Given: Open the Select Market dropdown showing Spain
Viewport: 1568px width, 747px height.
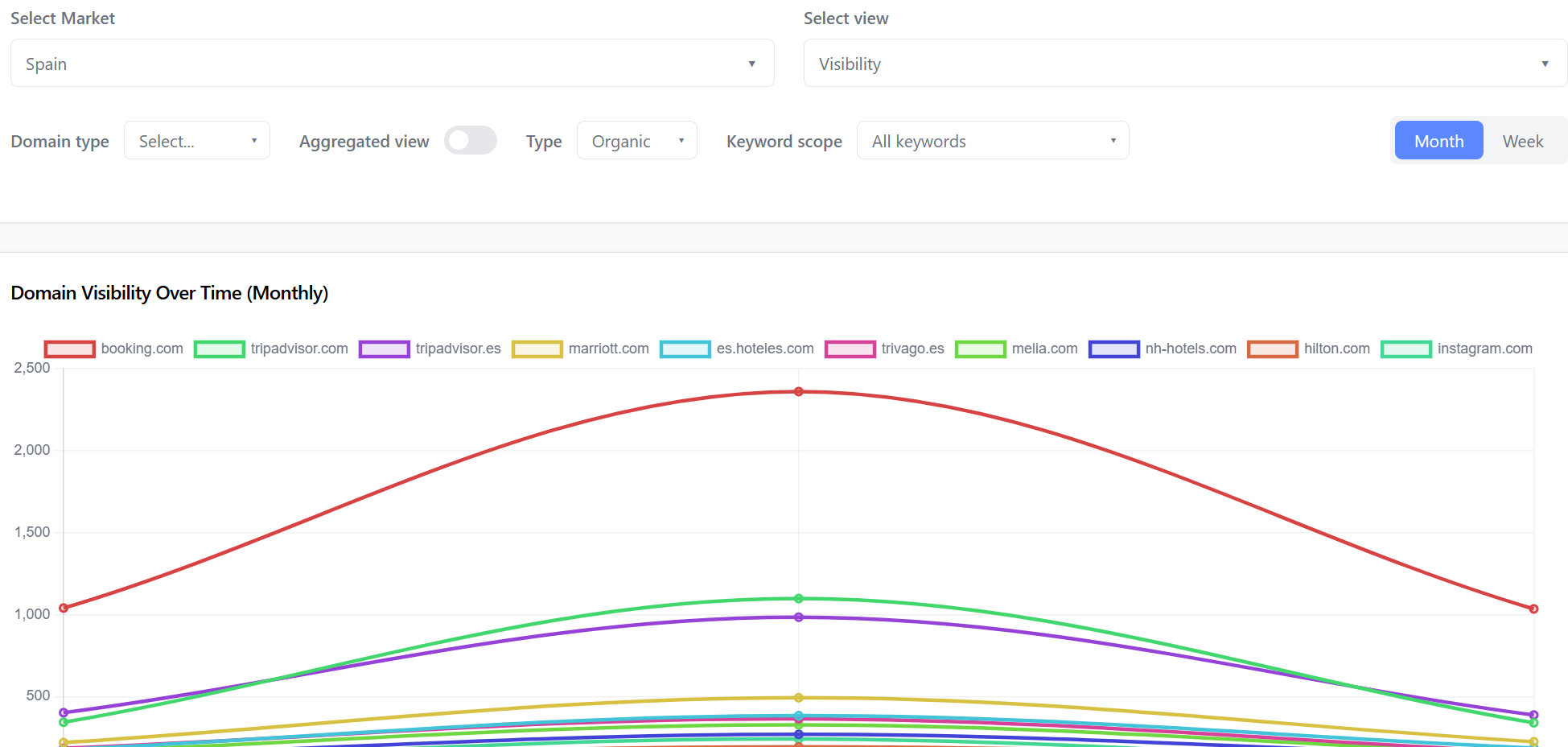Looking at the screenshot, I should click(x=392, y=64).
